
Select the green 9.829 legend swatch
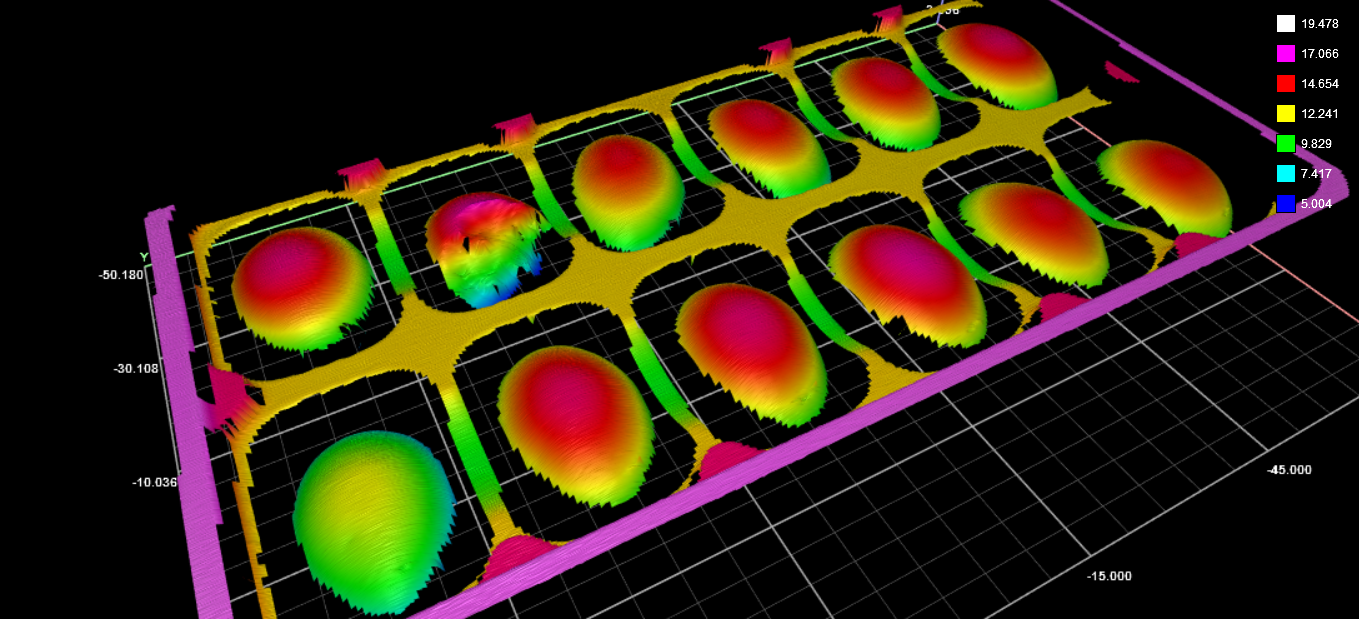[x=1286, y=144]
